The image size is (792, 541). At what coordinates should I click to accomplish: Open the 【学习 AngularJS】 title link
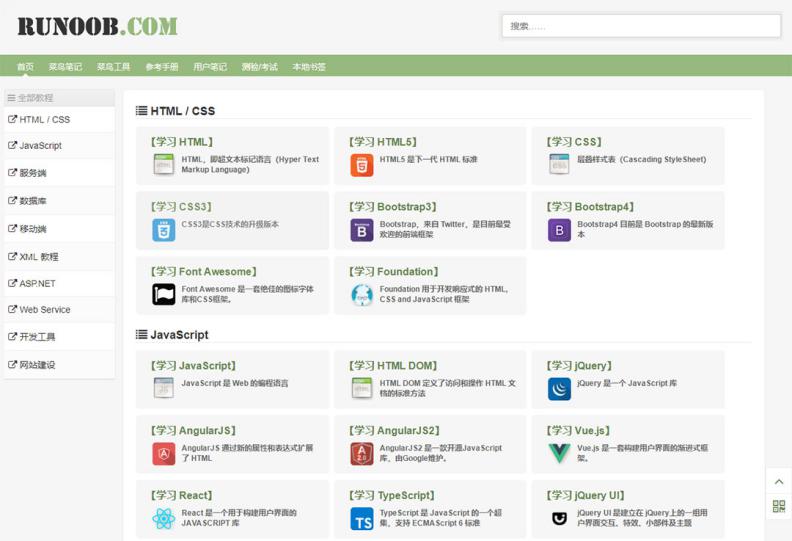[x=193, y=430]
